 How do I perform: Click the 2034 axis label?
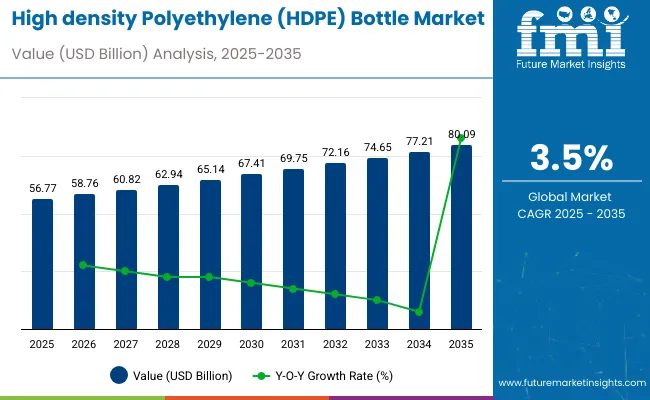click(x=419, y=344)
